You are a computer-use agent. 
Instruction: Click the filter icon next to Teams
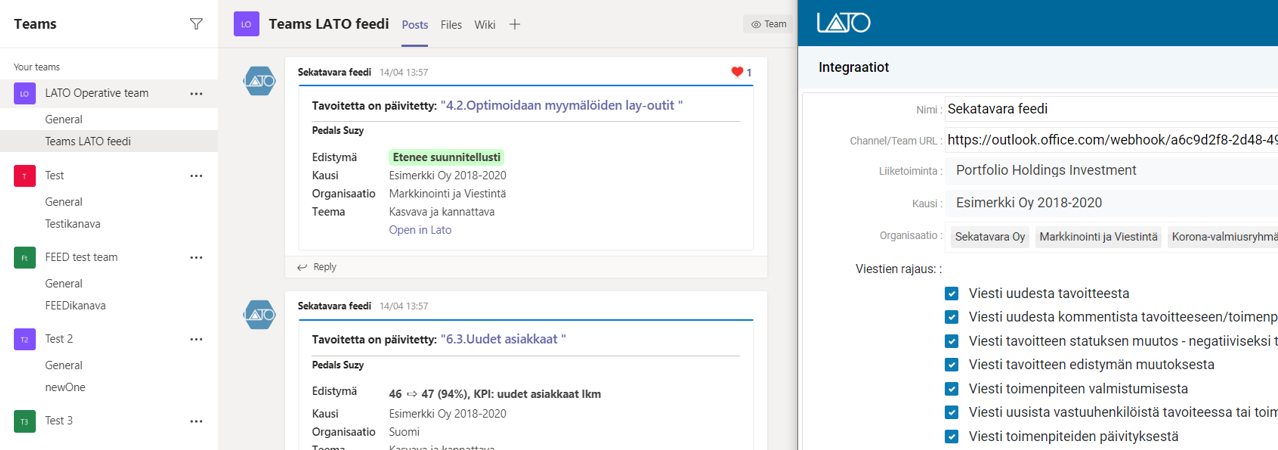click(x=196, y=24)
